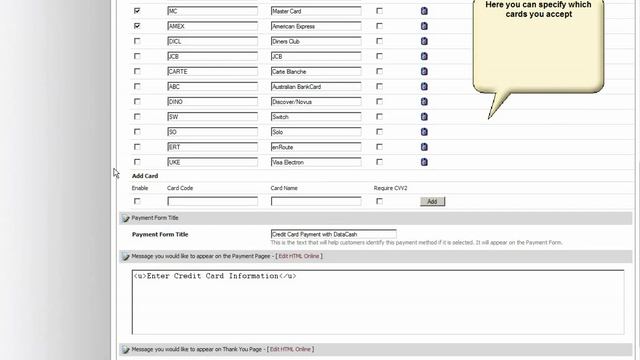Screen dimensions: 640x360
Task: Focus the Solo card name field
Action: [316, 132]
